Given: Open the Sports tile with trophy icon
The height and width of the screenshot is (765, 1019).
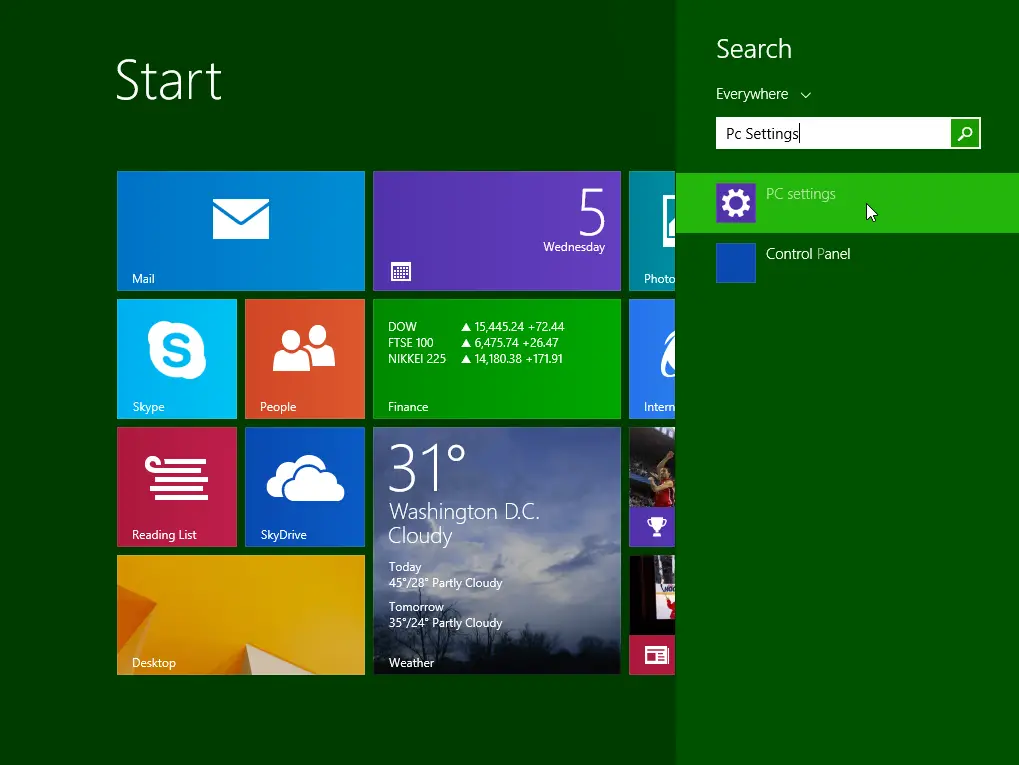Looking at the screenshot, I should (x=652, y=487).
